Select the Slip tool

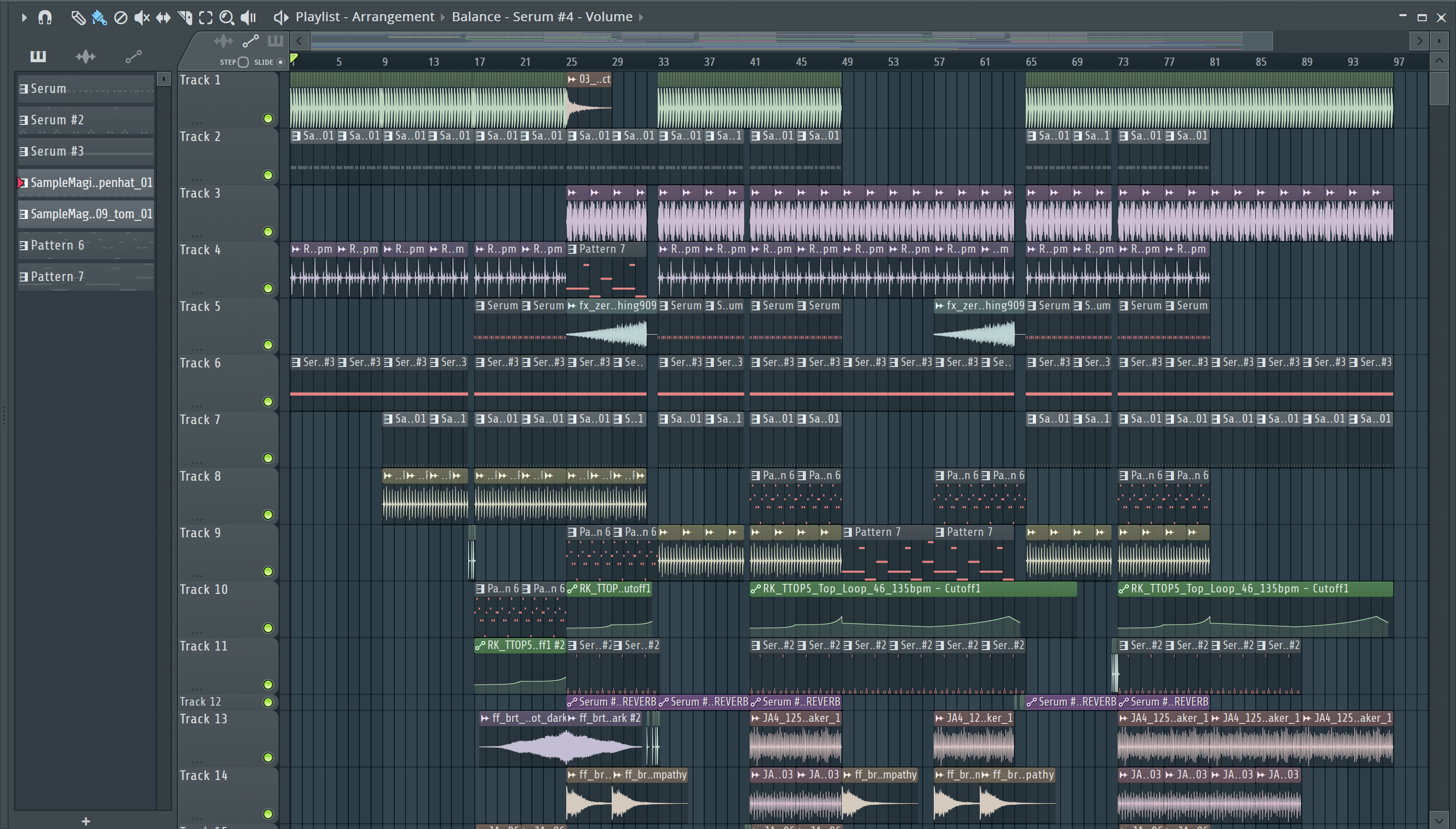point(163,18)
